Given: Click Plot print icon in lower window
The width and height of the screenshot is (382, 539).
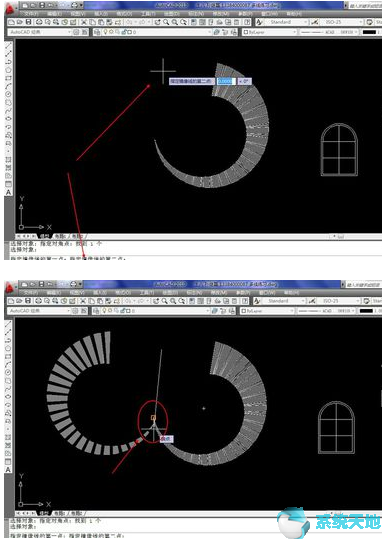Looking at the screenshot, I should pos(39,301).
